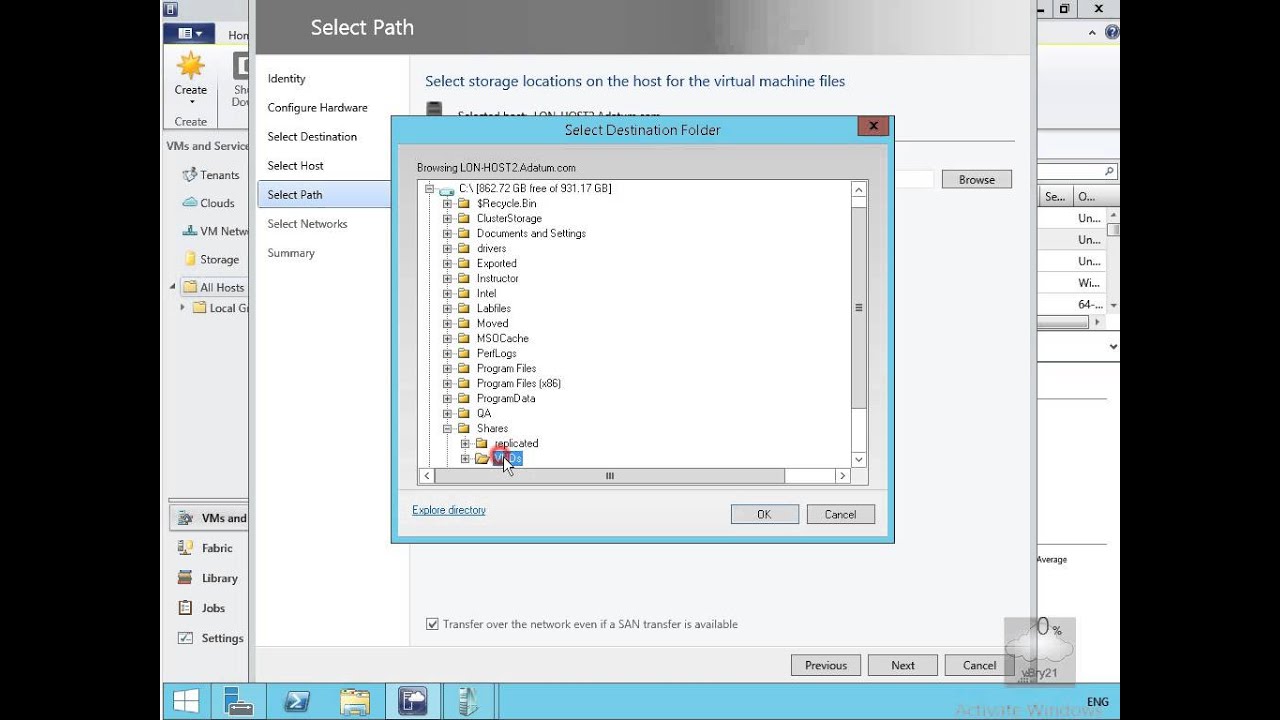Collapse the Shares folder node
The height and width of the screenshot is (720, 1280).
pyautogui.click(x=447, y=428)
